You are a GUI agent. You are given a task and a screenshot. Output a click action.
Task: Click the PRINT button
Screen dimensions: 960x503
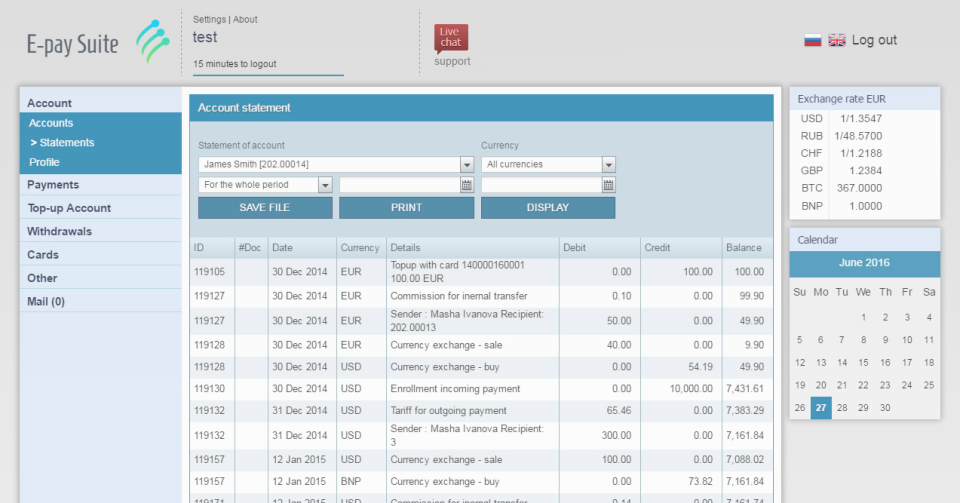pyautogui.click(x=407, y=207)
